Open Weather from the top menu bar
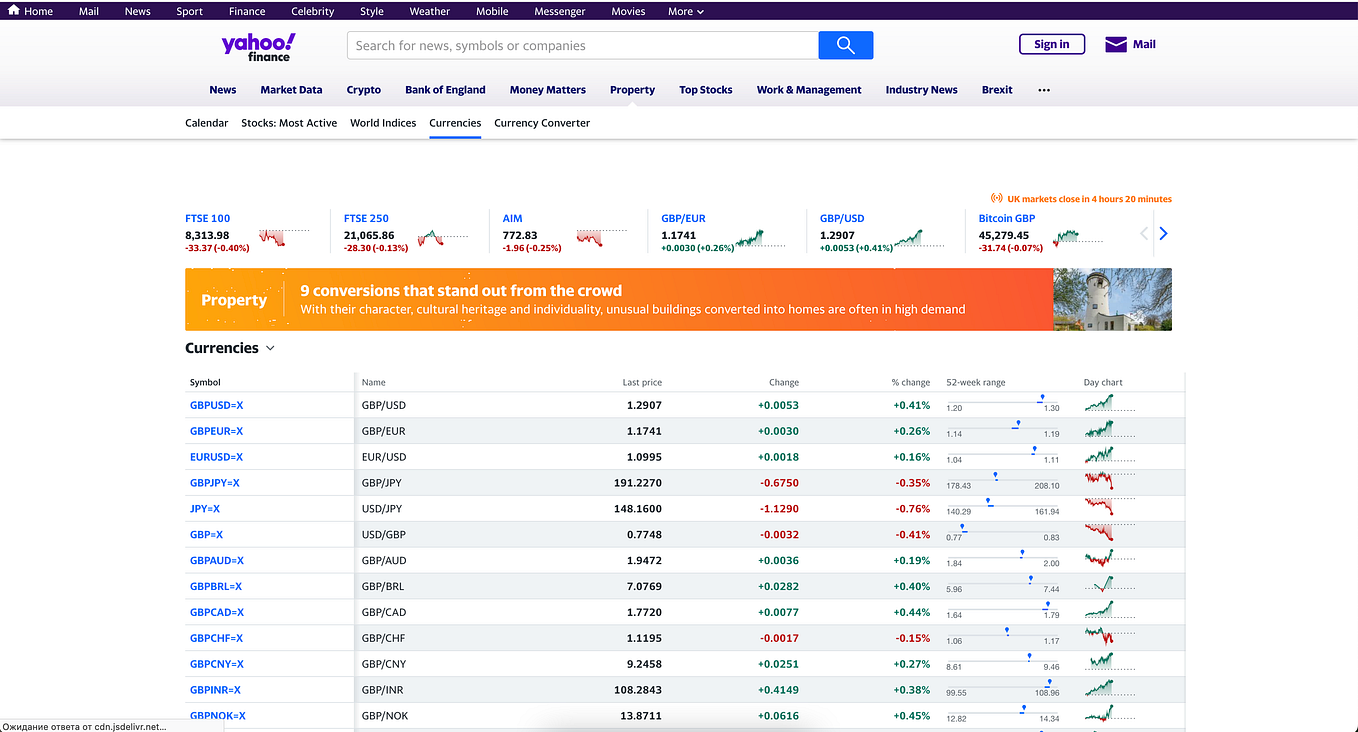The width and height of the screenshot is (1358, 732). [x=429, y=11]
